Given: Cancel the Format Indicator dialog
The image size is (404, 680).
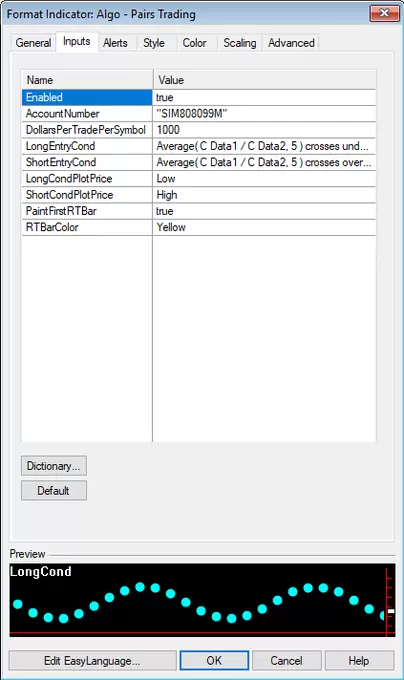Looking at the screenshot, I should (x=287, y=660).
